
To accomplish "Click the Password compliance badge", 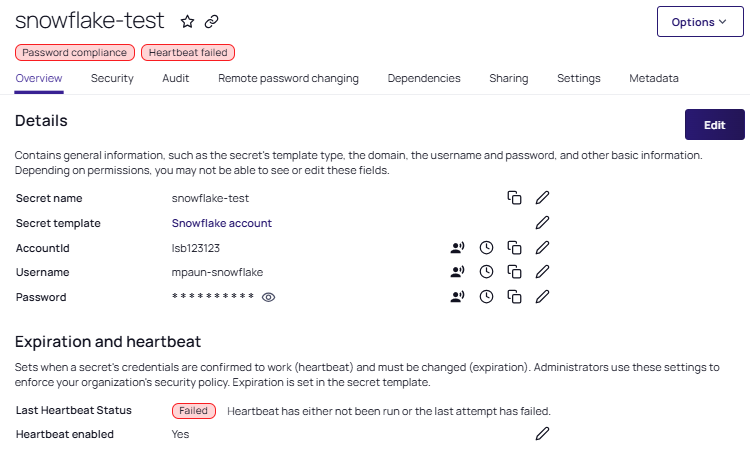I will 75,52.
